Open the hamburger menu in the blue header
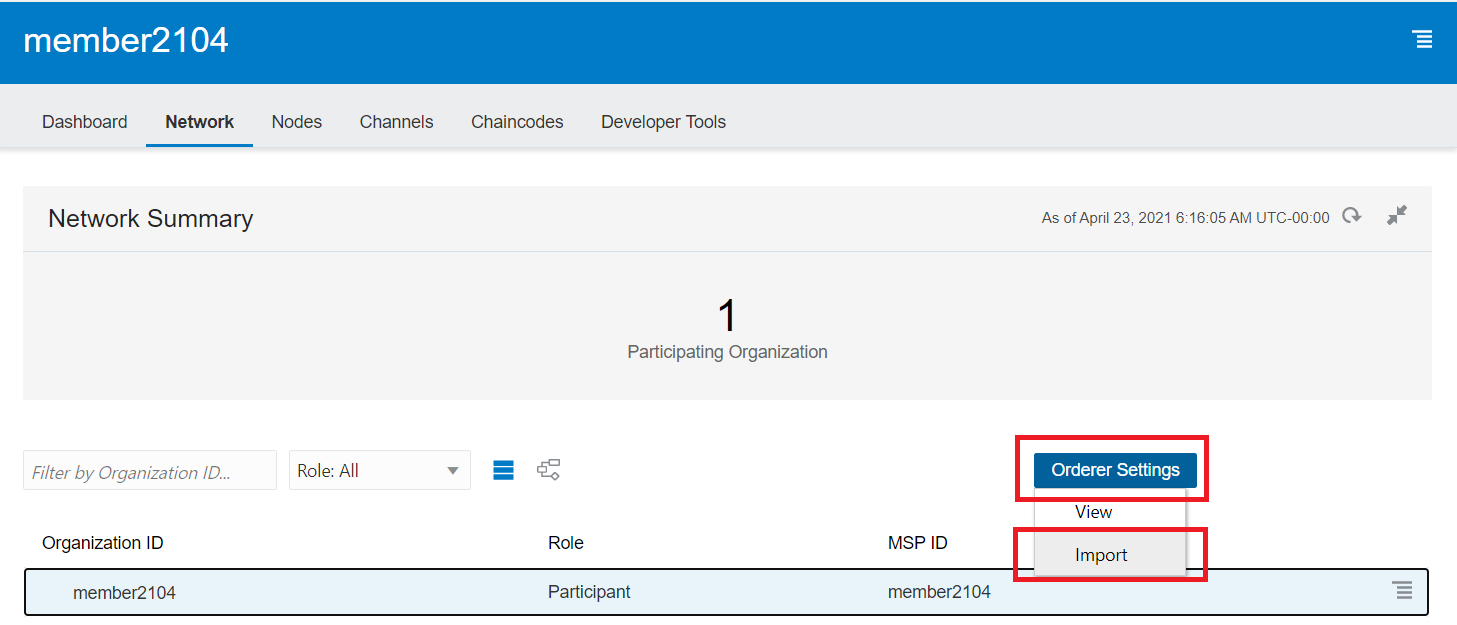Viewport: 1457px width, 625px height. [1421, 40]
